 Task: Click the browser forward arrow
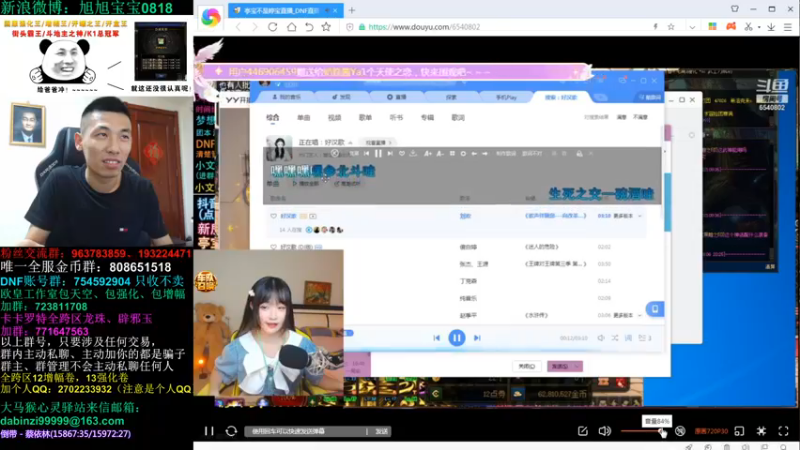(x=255, y=27)
